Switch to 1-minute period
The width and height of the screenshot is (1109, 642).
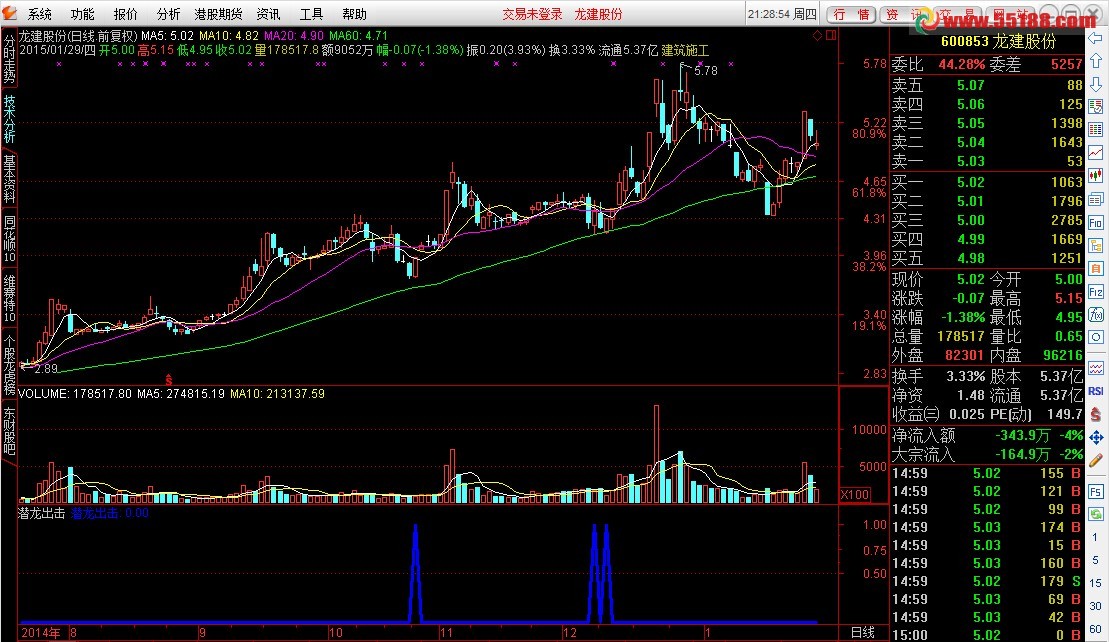pos(1096,537)
